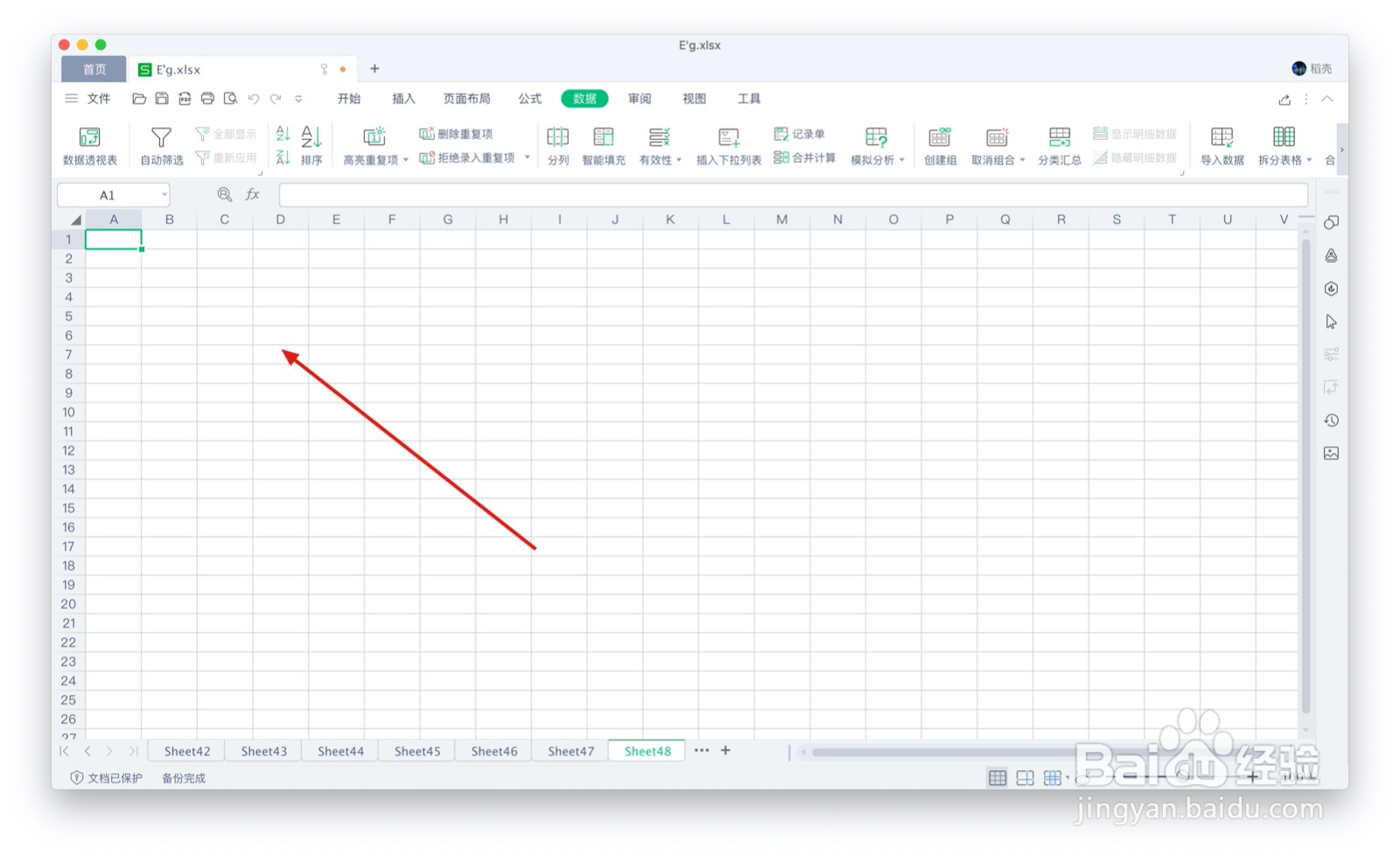
Task: Switch to page layout view icon
Action: coord(1025,777)
